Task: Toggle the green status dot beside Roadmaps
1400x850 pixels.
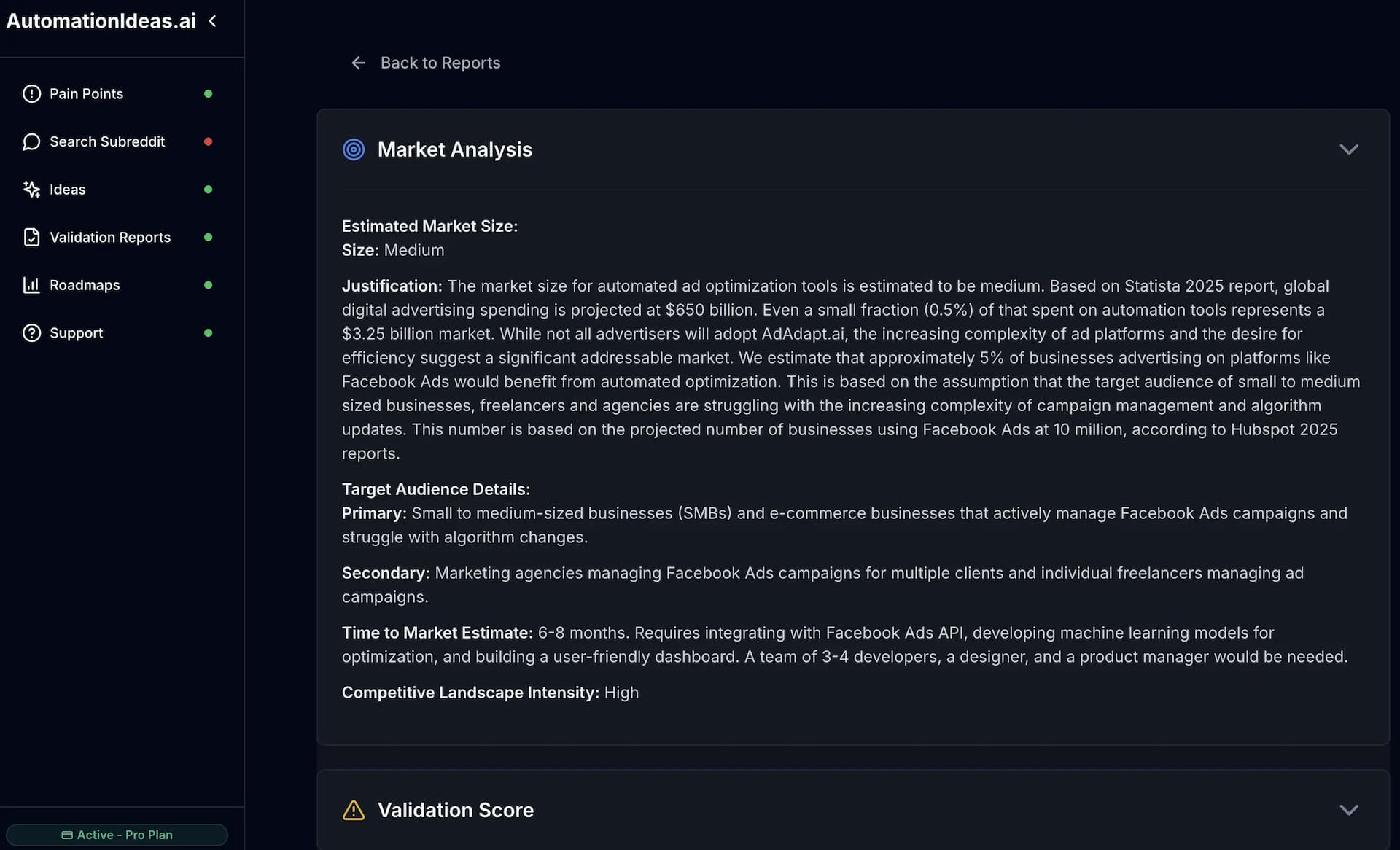Action: coord(209,284)
